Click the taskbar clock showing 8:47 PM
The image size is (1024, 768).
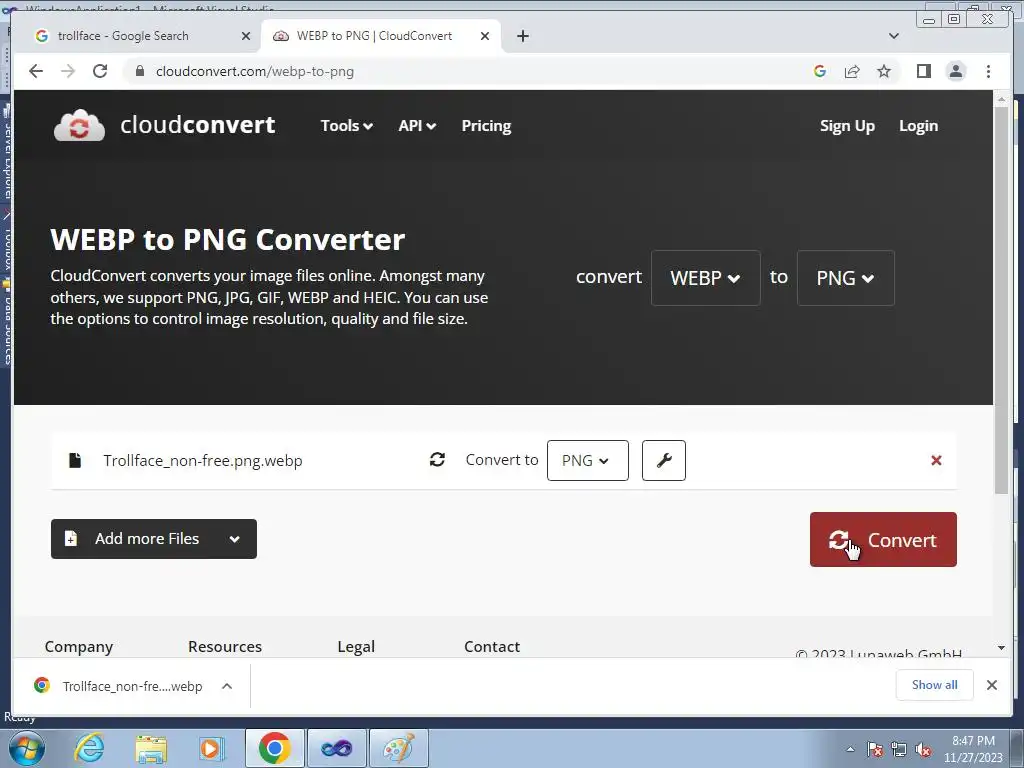pos(973,749)
